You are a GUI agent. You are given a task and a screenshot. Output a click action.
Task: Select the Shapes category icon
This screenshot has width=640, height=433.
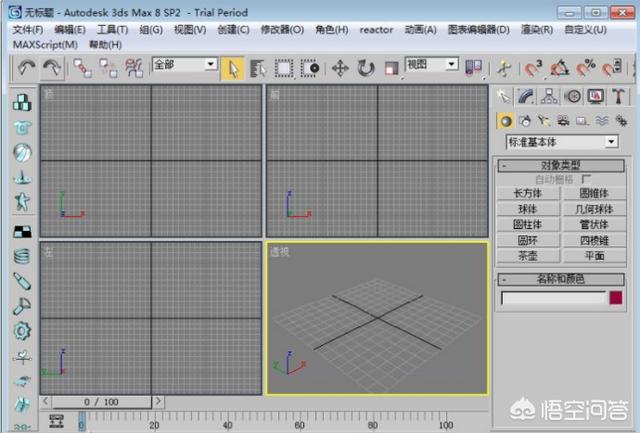(525, 121)
